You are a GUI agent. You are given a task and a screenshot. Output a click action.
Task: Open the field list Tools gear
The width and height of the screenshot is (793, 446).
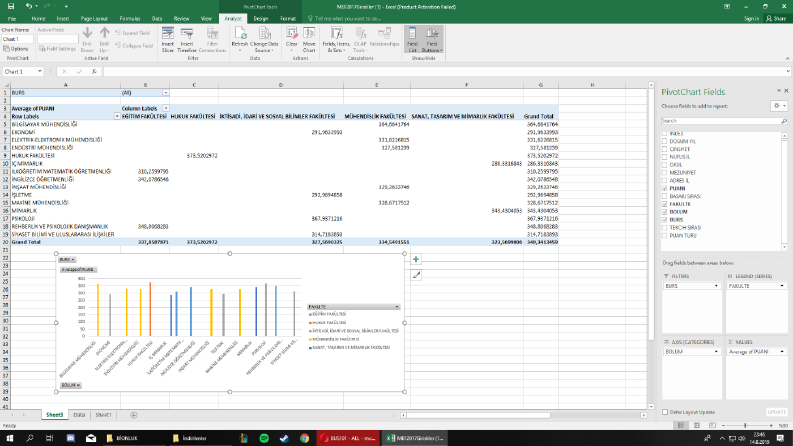pos(778,106)
